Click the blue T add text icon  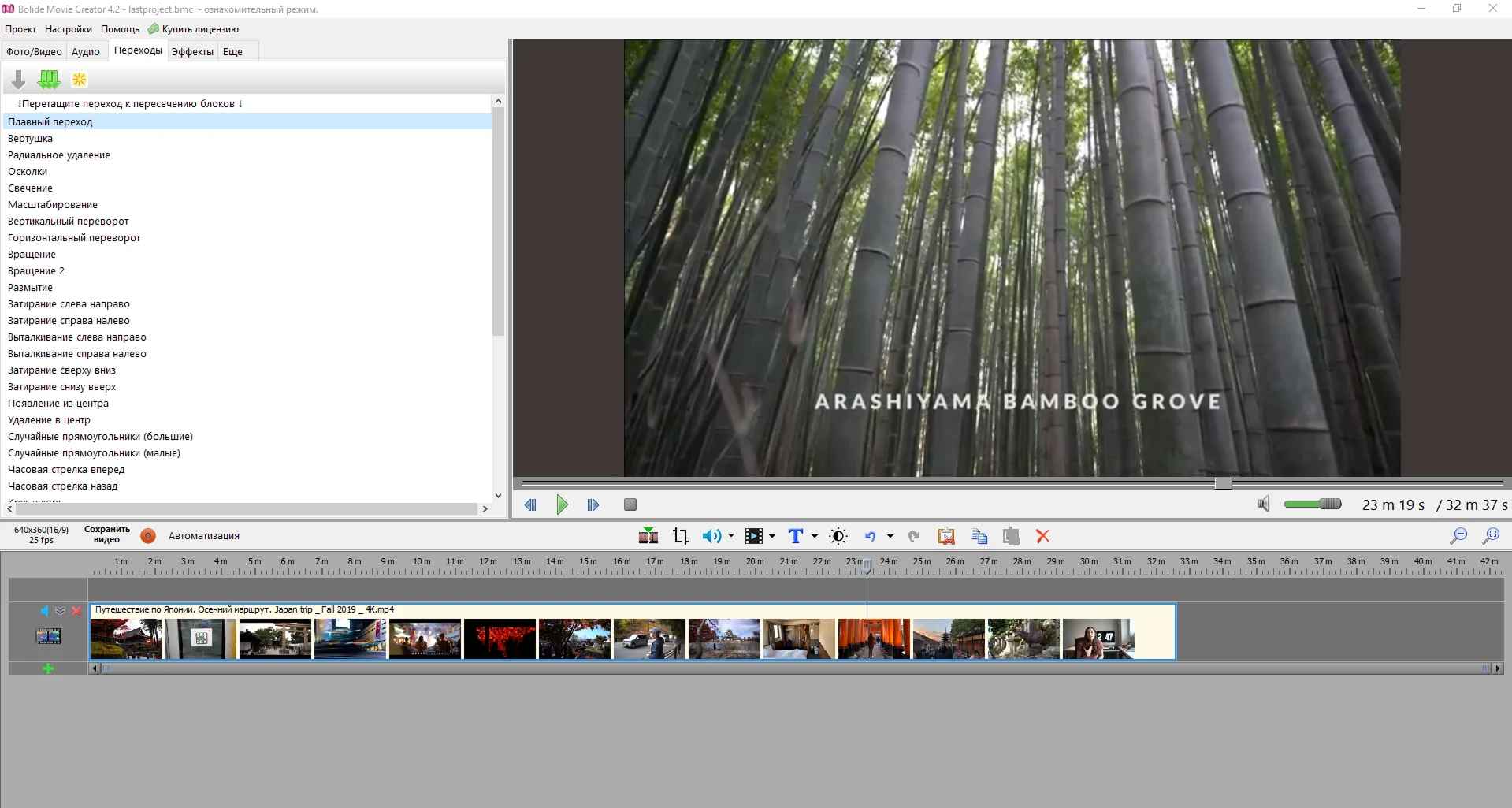(x=796, y=536)
